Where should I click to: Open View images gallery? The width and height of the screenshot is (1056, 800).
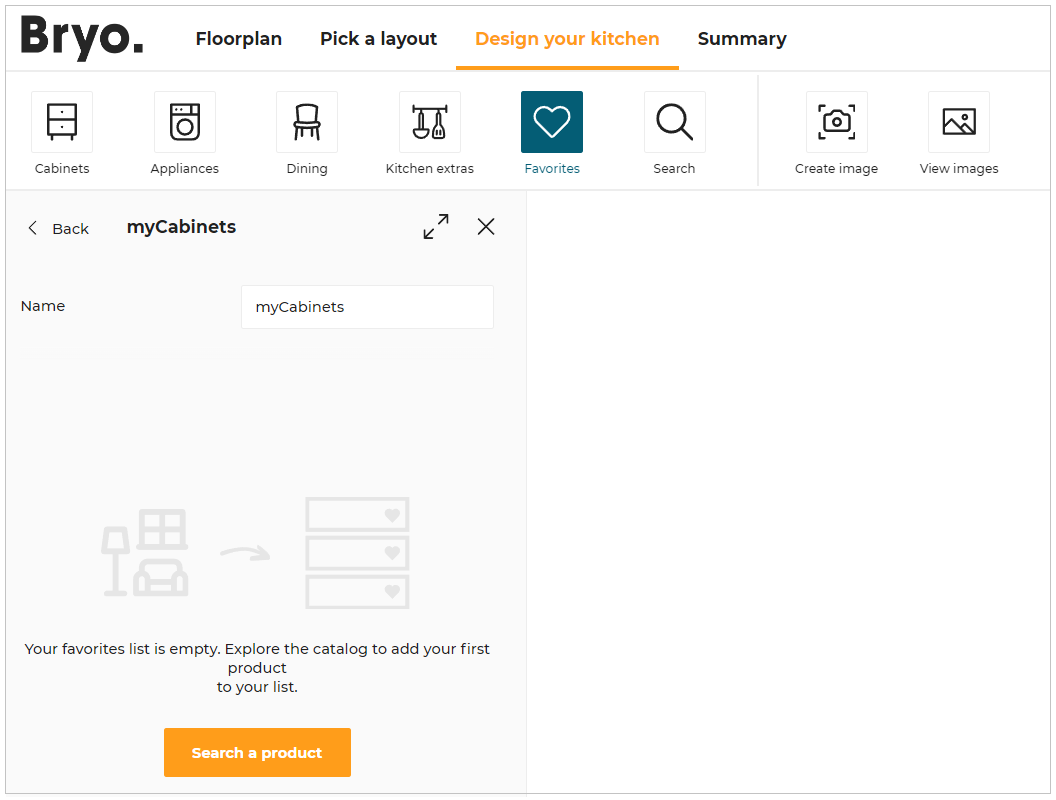959,123
